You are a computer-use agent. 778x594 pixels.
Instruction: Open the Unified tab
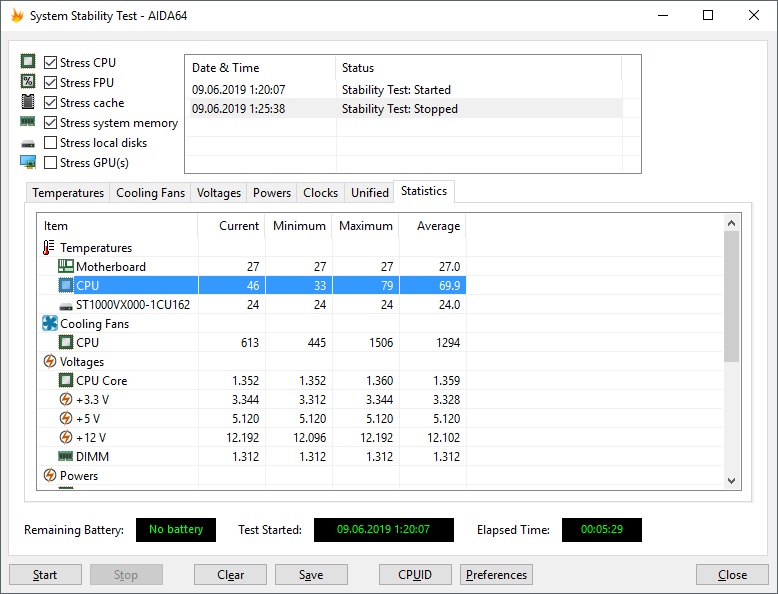click(370, 193)
